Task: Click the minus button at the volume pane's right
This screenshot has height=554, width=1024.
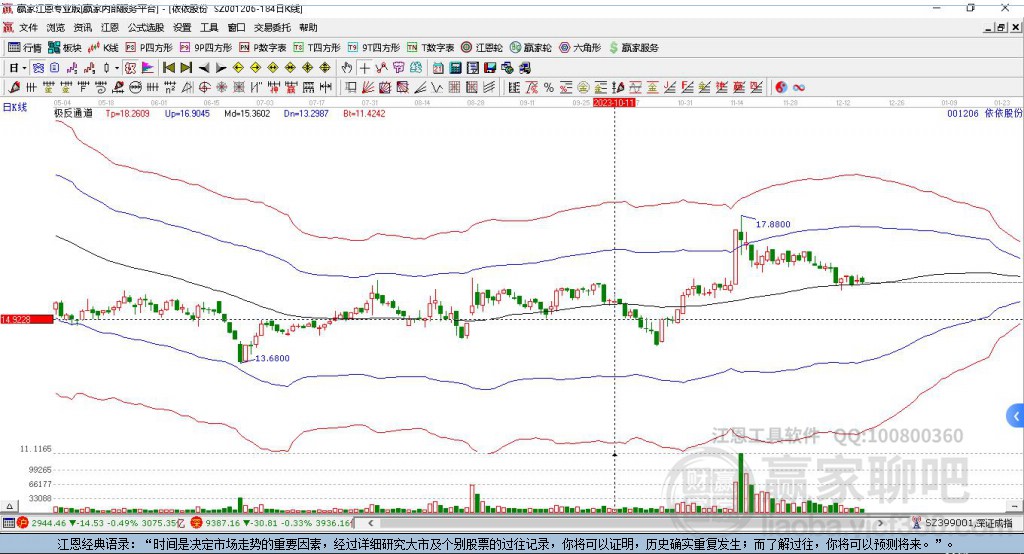Action: (x=1015, y=506)
